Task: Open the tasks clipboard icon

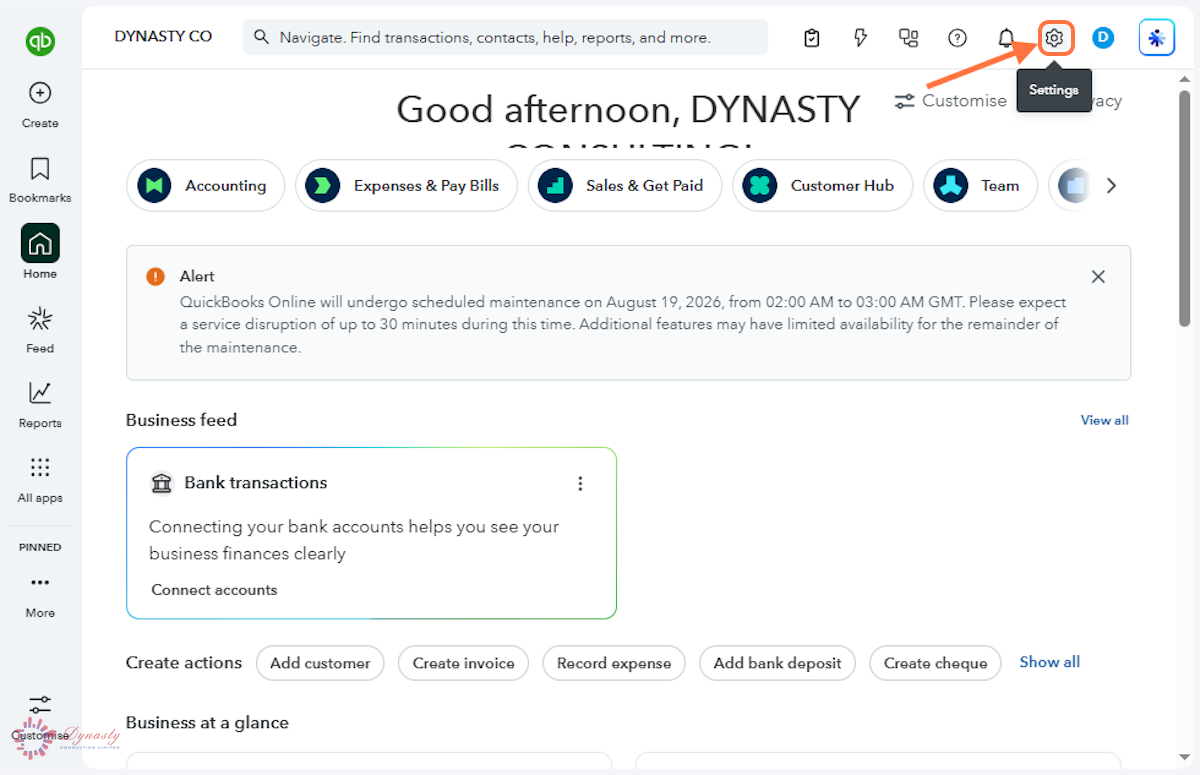Action: [x=812, y=38]
